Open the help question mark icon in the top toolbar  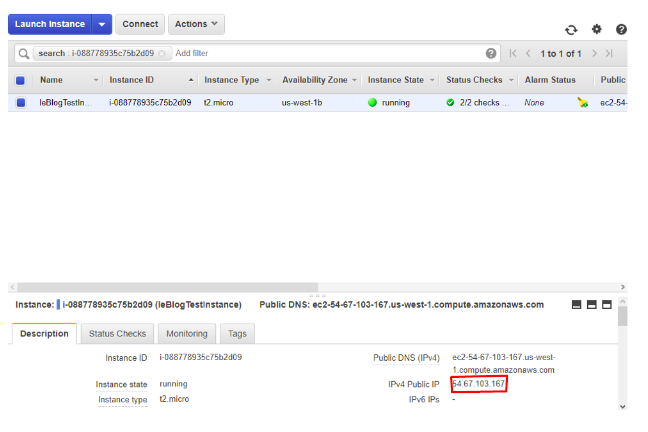(621, 29)
